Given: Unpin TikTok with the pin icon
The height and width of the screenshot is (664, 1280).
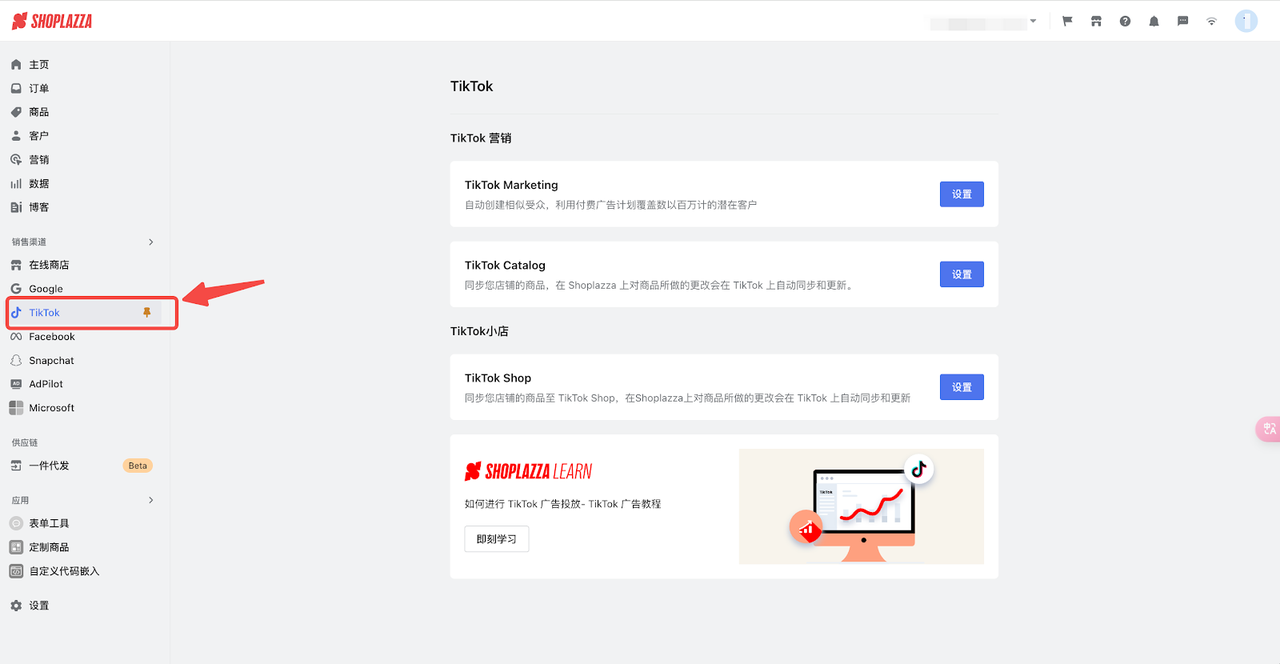Looking at the screenshot, I should point(147,313).
